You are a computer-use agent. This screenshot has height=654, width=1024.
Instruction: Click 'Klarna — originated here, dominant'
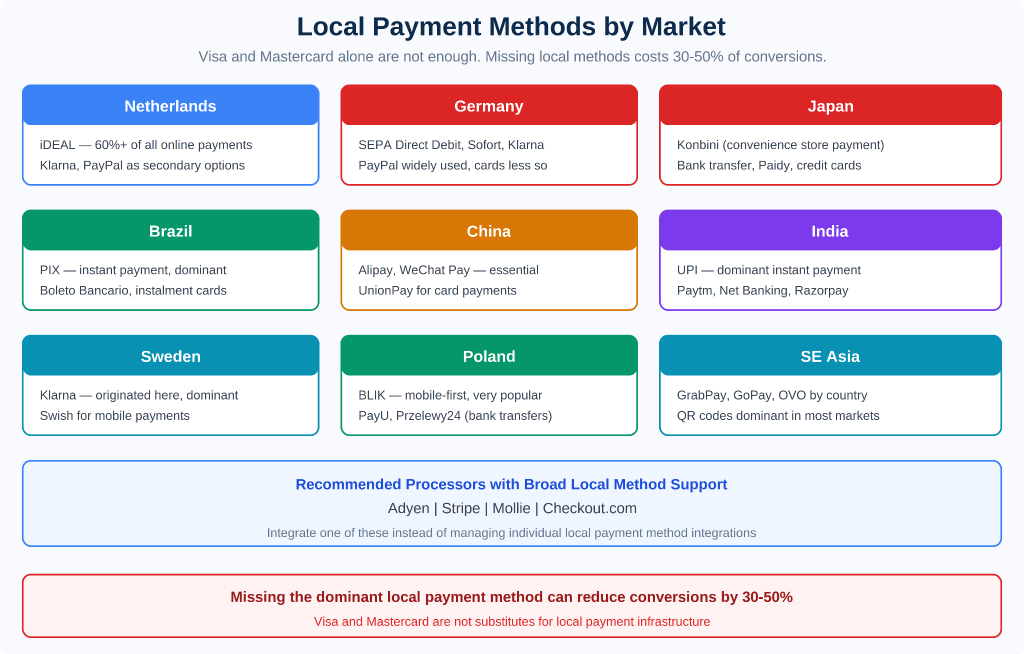(139, 395)
